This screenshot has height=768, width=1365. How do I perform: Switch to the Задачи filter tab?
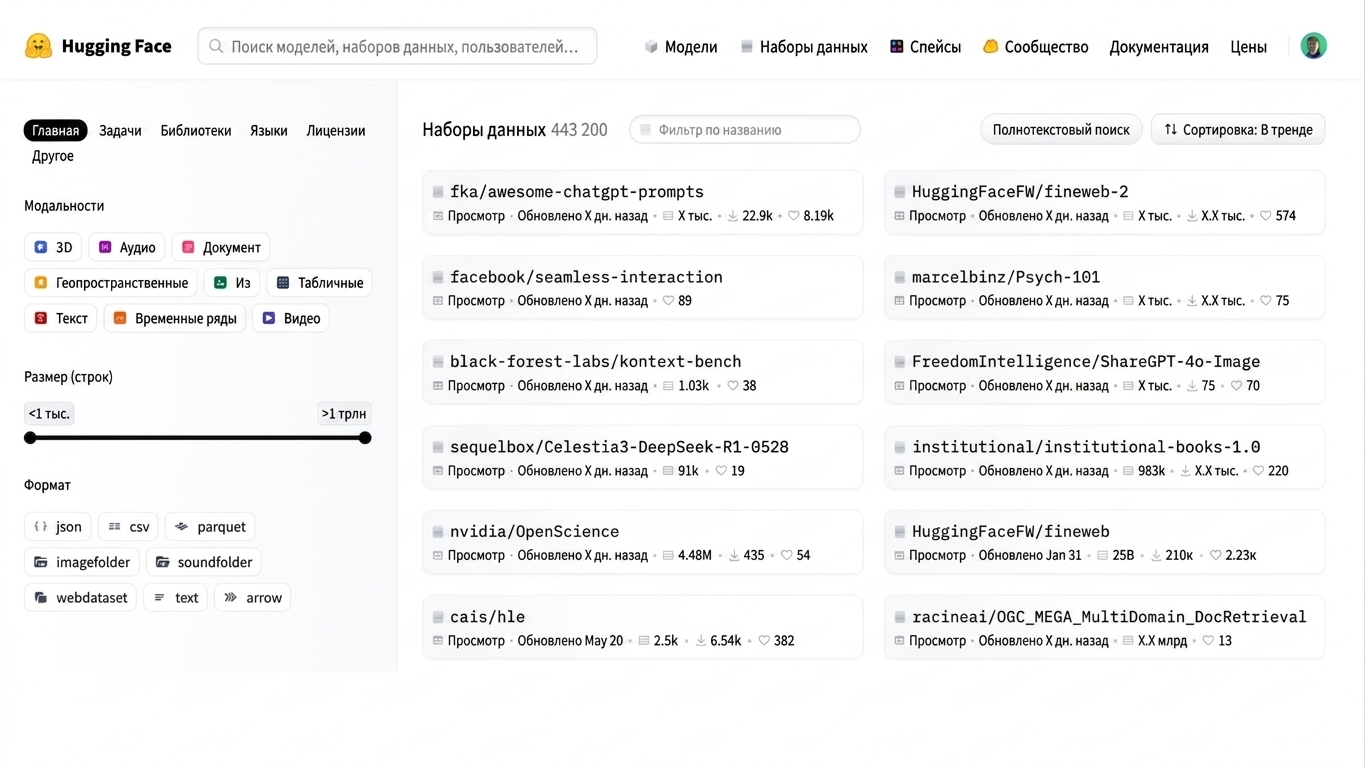coord(120,130)
